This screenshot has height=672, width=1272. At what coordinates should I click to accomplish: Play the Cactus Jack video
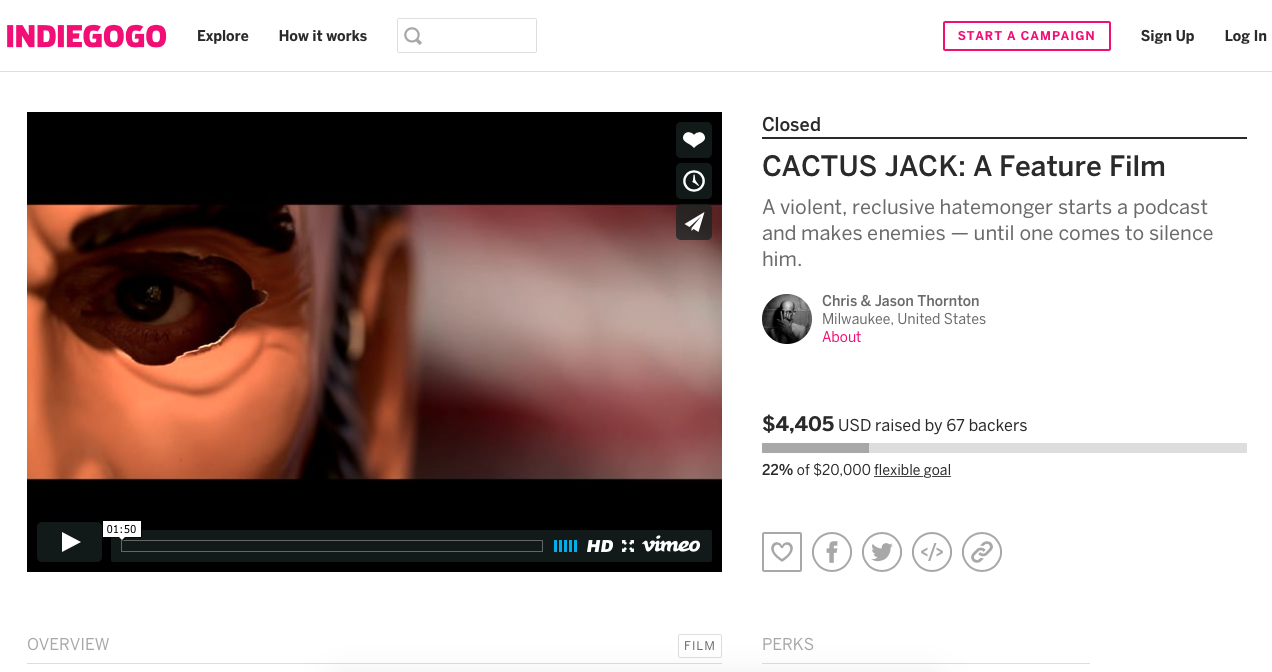tap(70, 542)
